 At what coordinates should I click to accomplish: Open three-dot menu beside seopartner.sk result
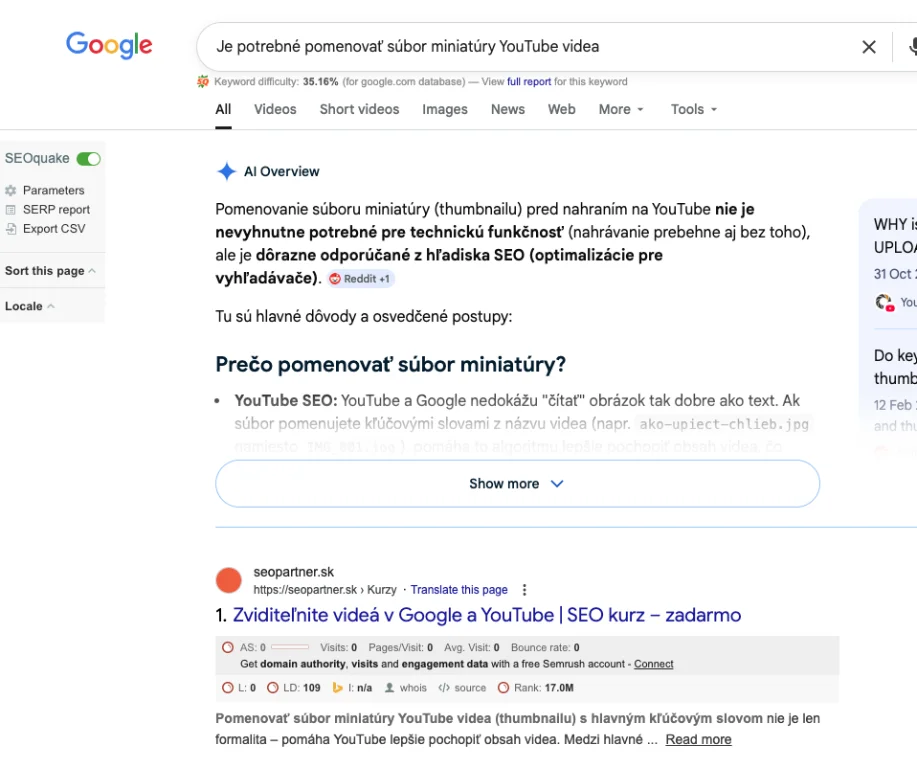(x=524, y=590)
